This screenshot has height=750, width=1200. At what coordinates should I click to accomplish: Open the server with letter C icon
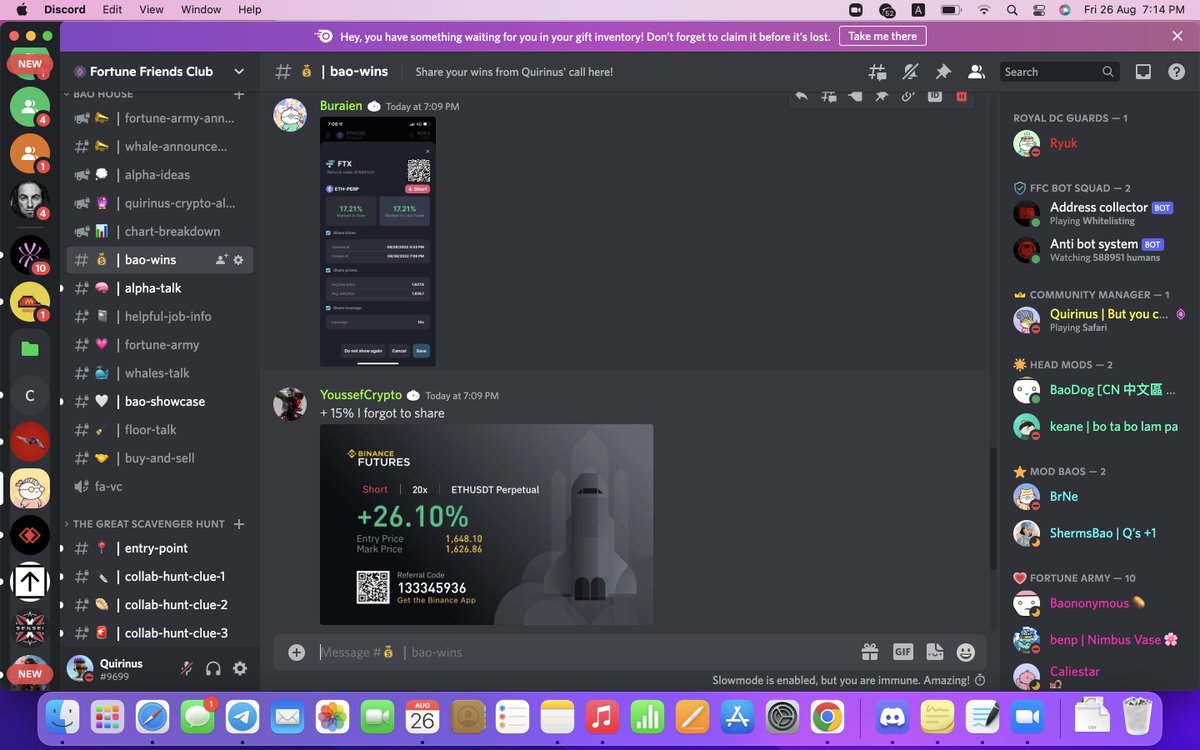(x=30, y=395)
